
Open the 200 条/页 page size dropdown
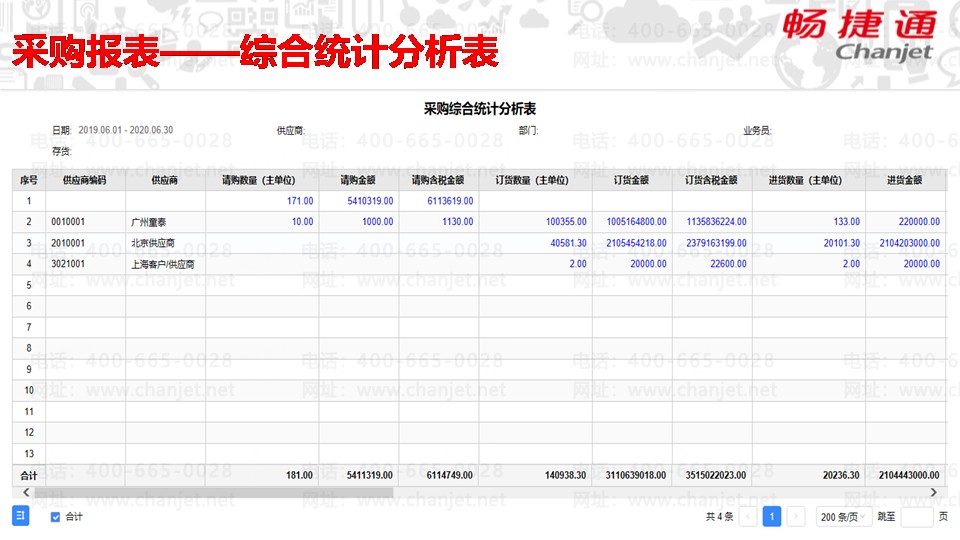pos(843,517)
